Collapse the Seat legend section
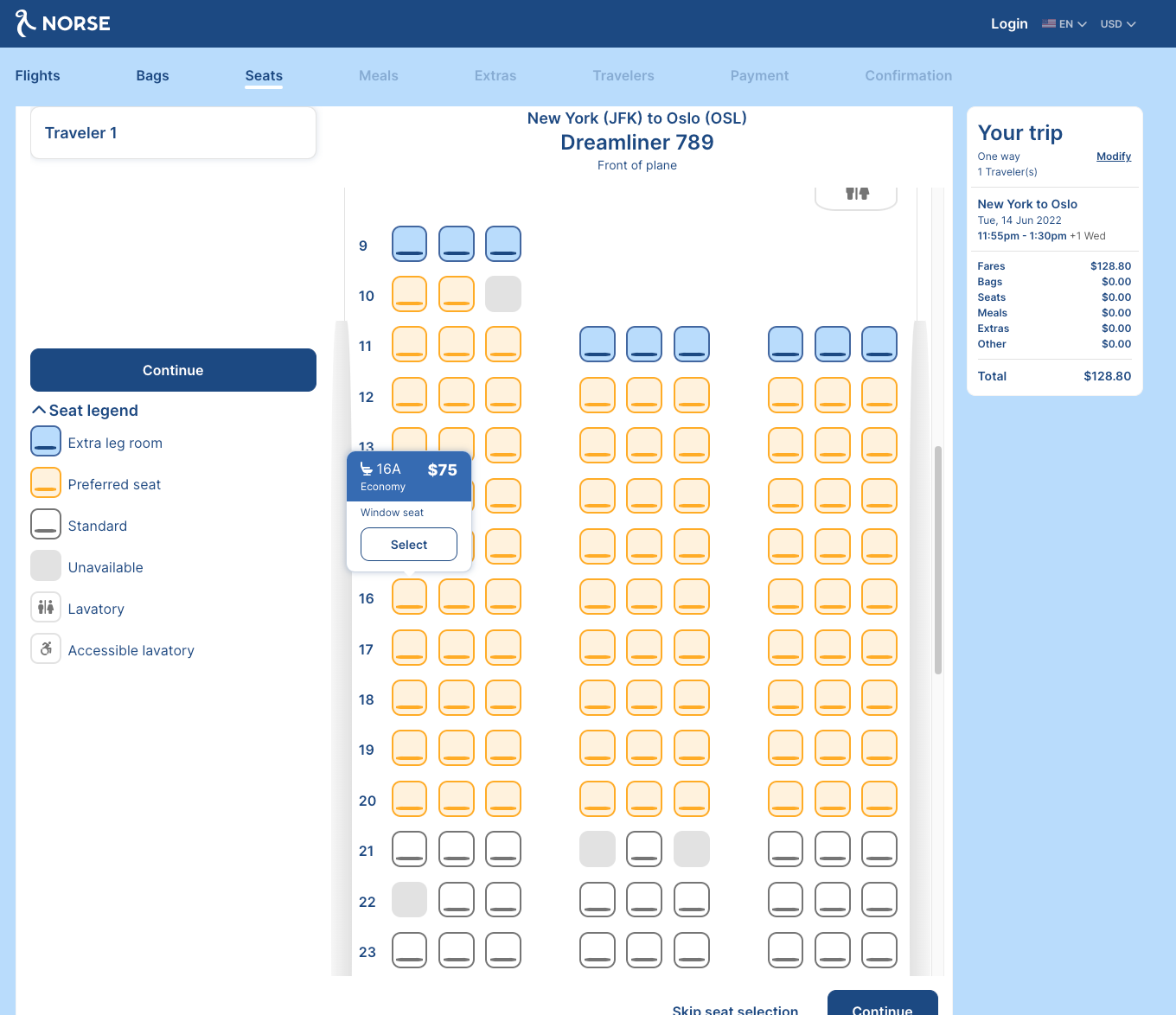The image size is (1176, 1015). (x=85, y=411)
